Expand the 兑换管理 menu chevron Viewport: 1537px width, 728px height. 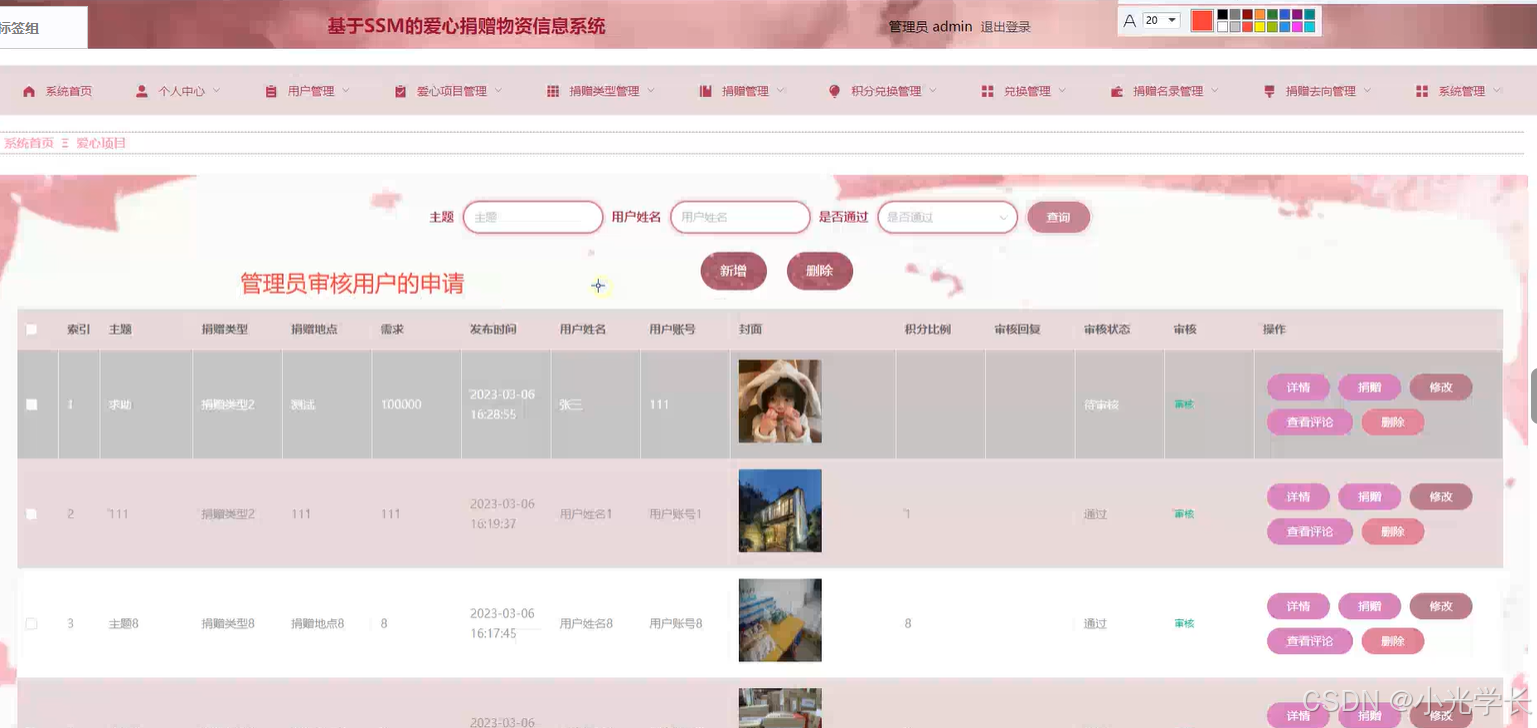pos(1063,90)
